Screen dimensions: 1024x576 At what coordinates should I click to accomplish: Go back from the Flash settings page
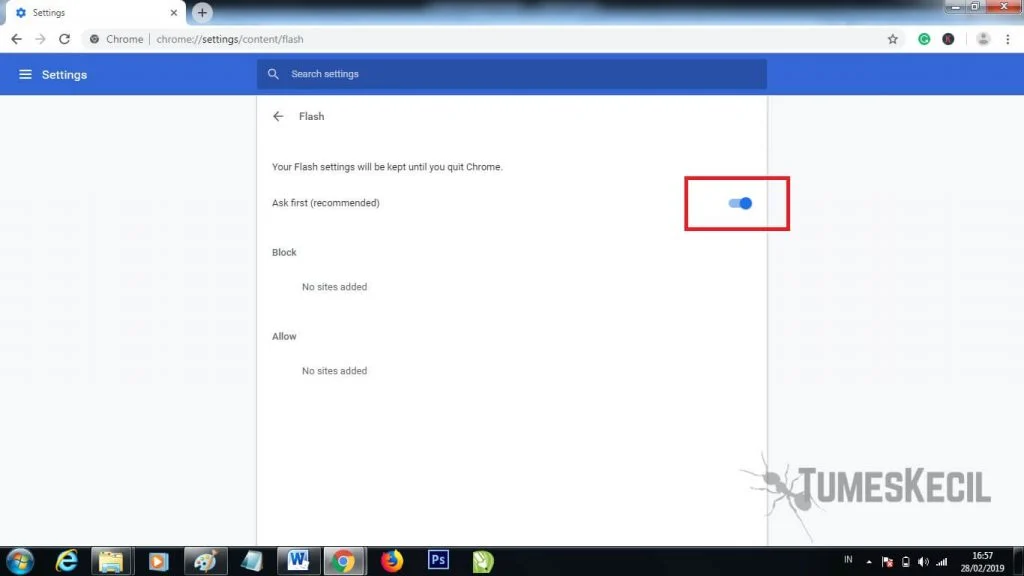pyautogui.click(x=278, y=116)
